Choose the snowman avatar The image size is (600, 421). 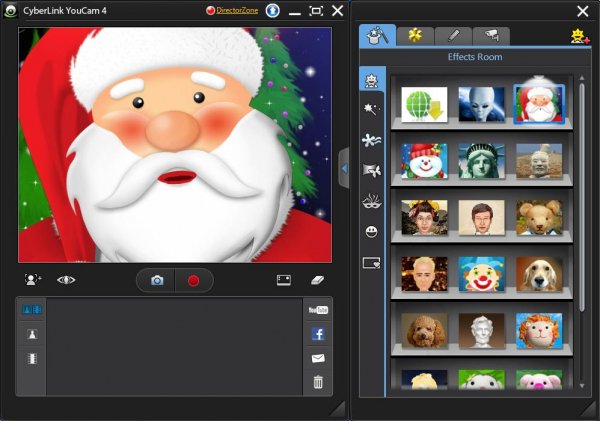(x=424, y=161)
